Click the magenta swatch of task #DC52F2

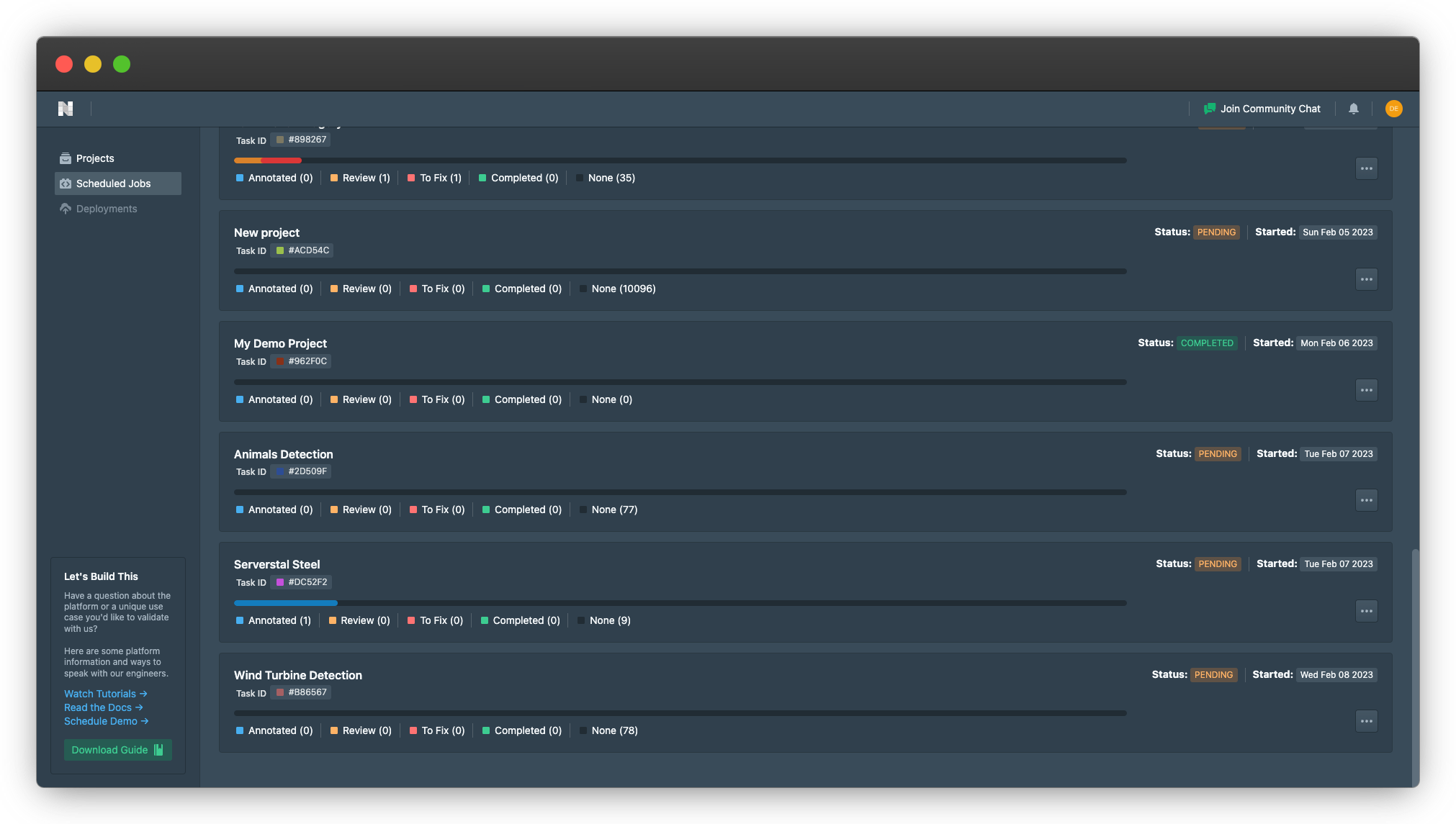280,582
